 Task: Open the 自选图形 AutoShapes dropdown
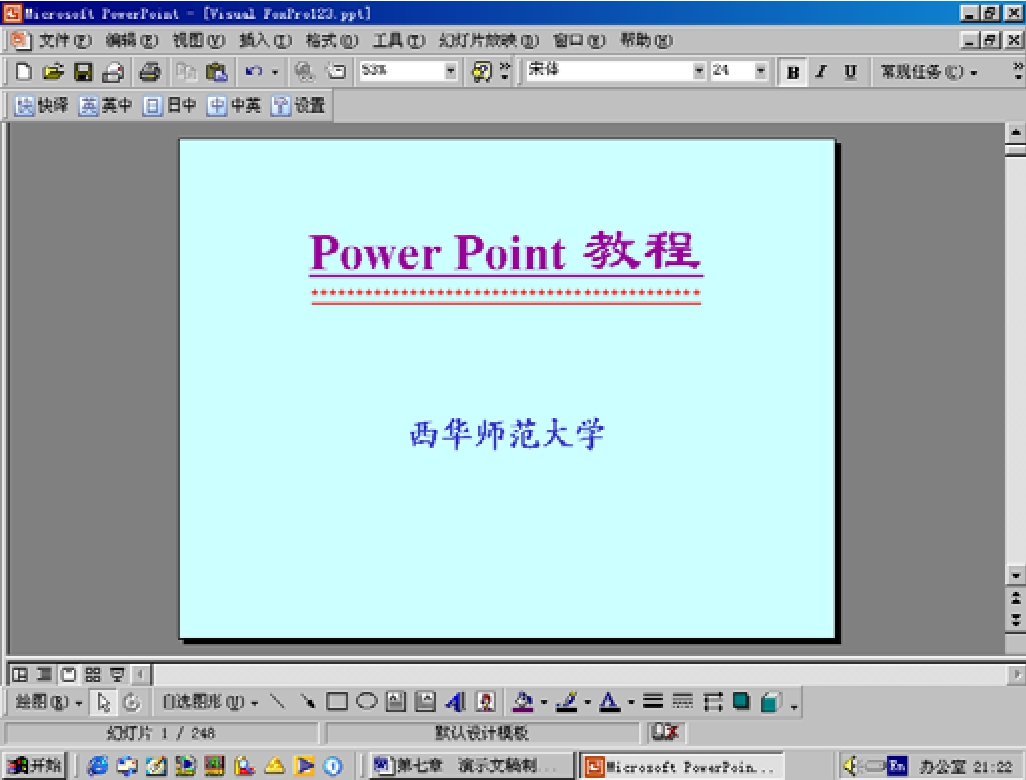pyautogui.click(x=210, y=702)
